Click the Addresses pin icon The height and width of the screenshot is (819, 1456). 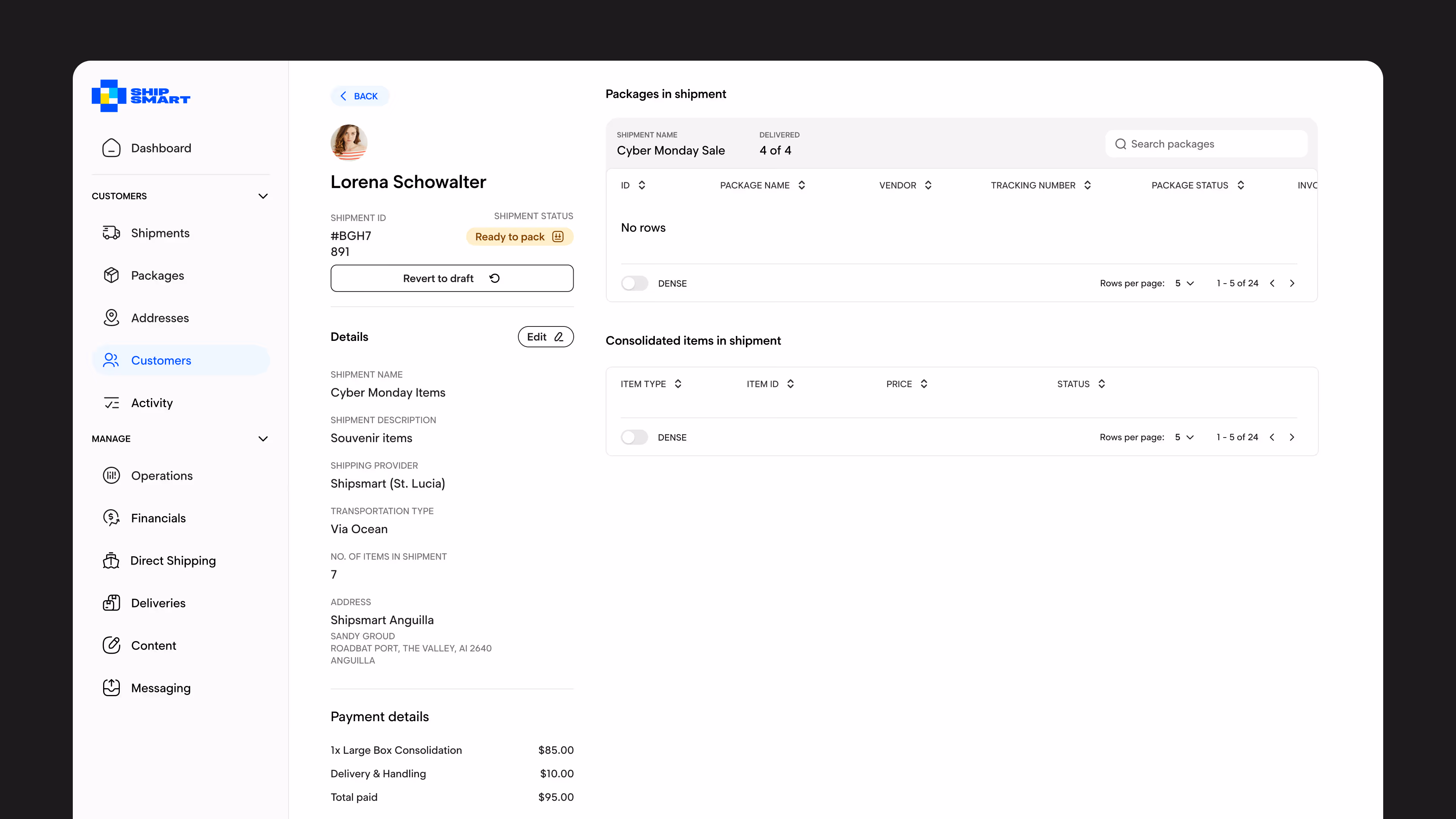pyautogui.click(x=111, y=318)
